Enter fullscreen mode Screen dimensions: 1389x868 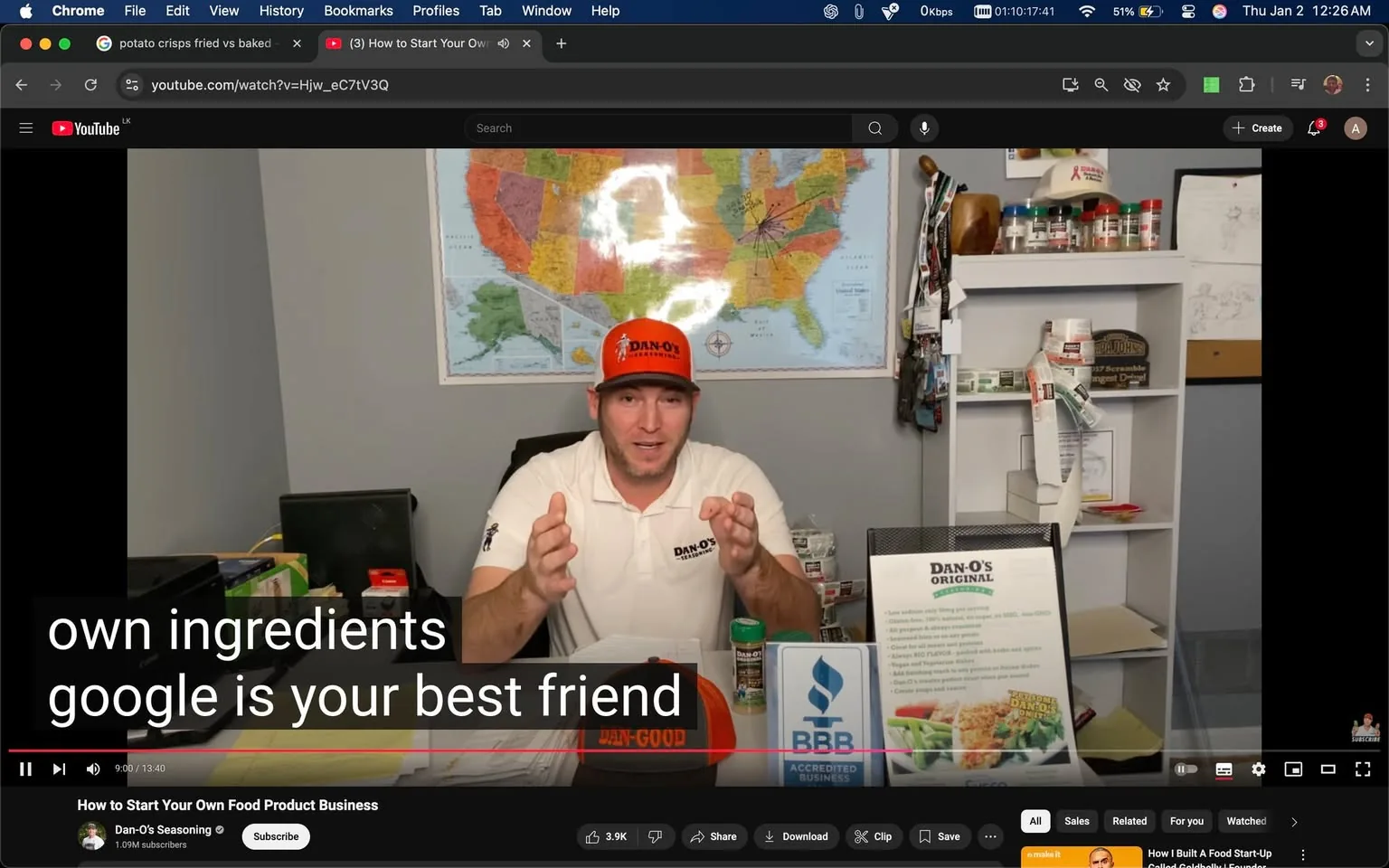tap(1363, 769)
